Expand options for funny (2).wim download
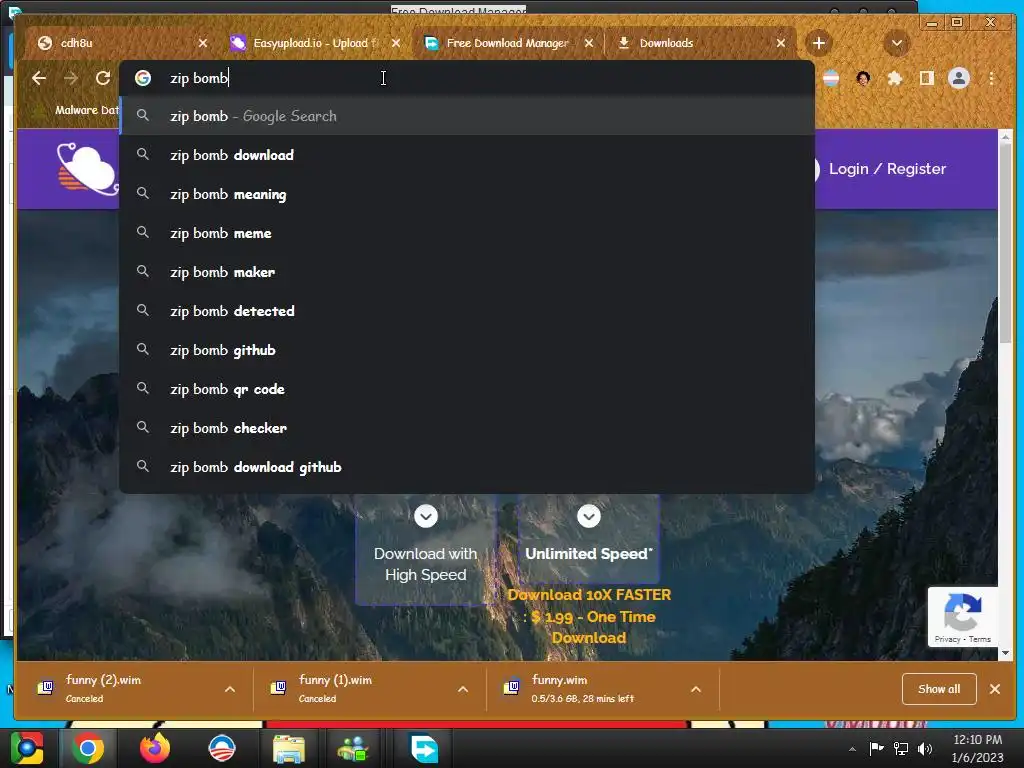This screenshot has width=1024, height=768. (230, 689)
